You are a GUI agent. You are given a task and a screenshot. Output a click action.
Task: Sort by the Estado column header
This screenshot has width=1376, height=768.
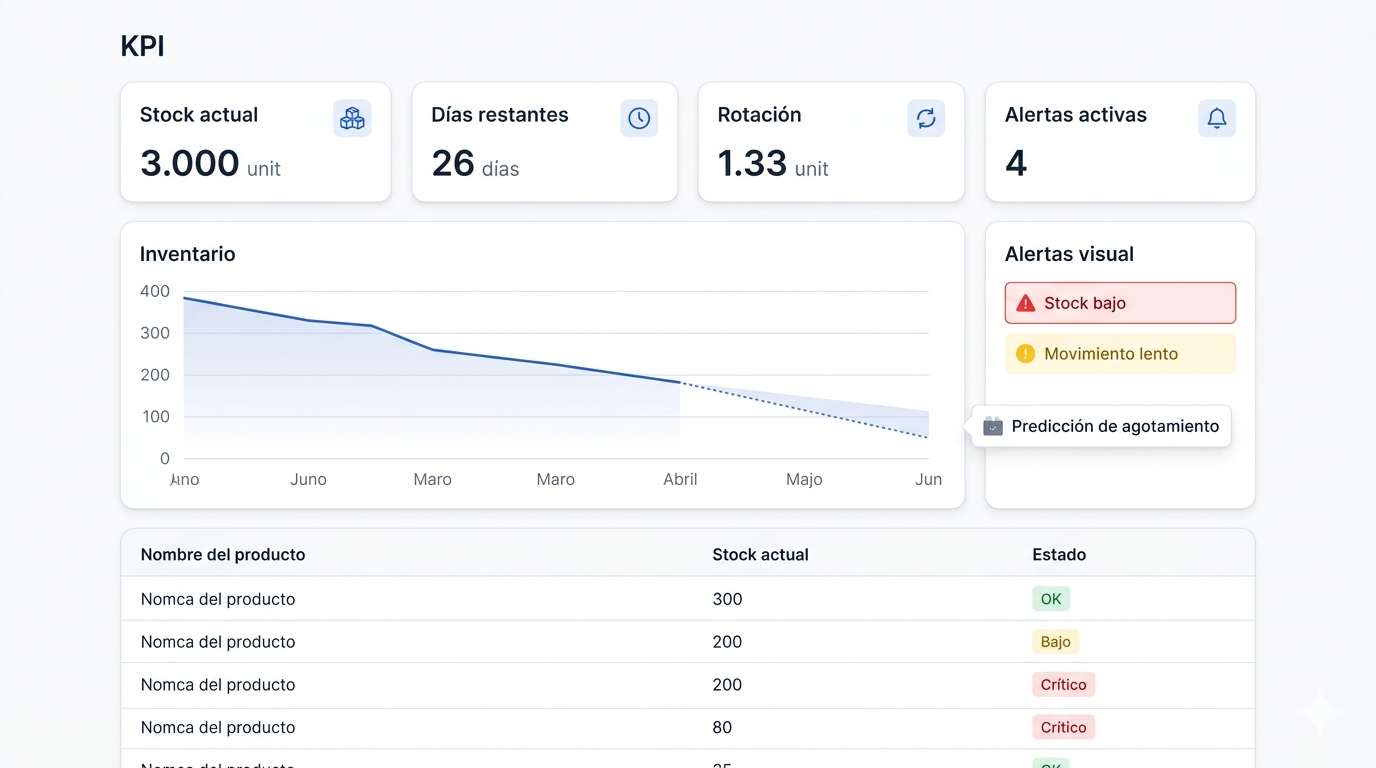pos(1059,554)
